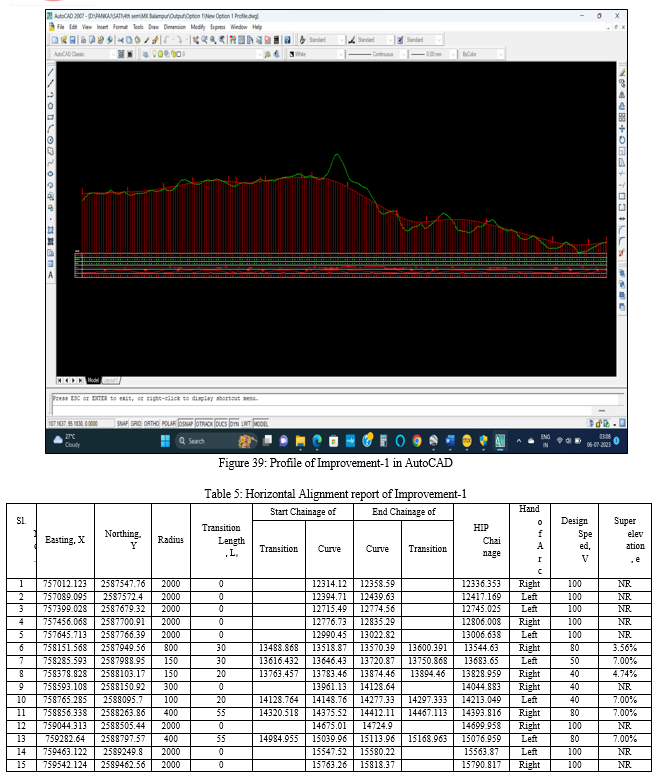Image resolution: width=665 pixels, height=779 pixels.
Task: Switch to the Layout1 tab
Action: tap(110, 380)
